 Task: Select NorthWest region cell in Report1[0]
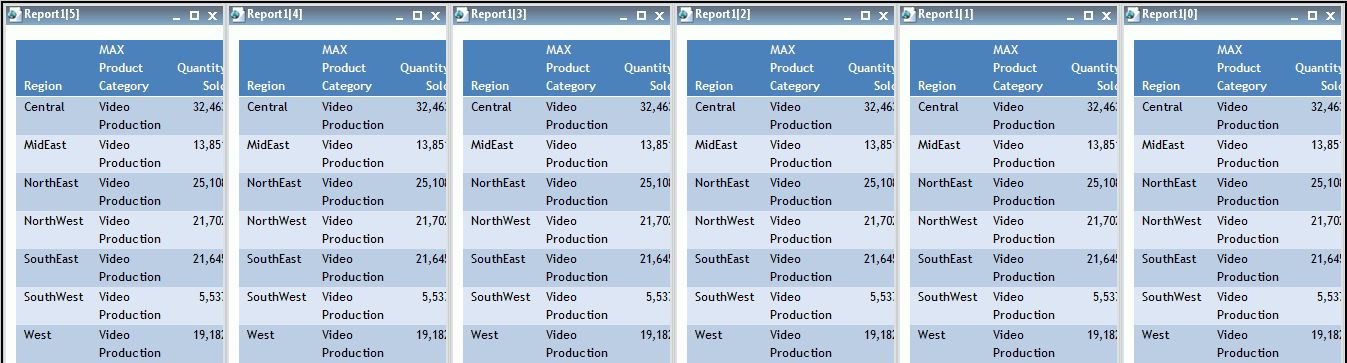click(x=1172, y=221)
